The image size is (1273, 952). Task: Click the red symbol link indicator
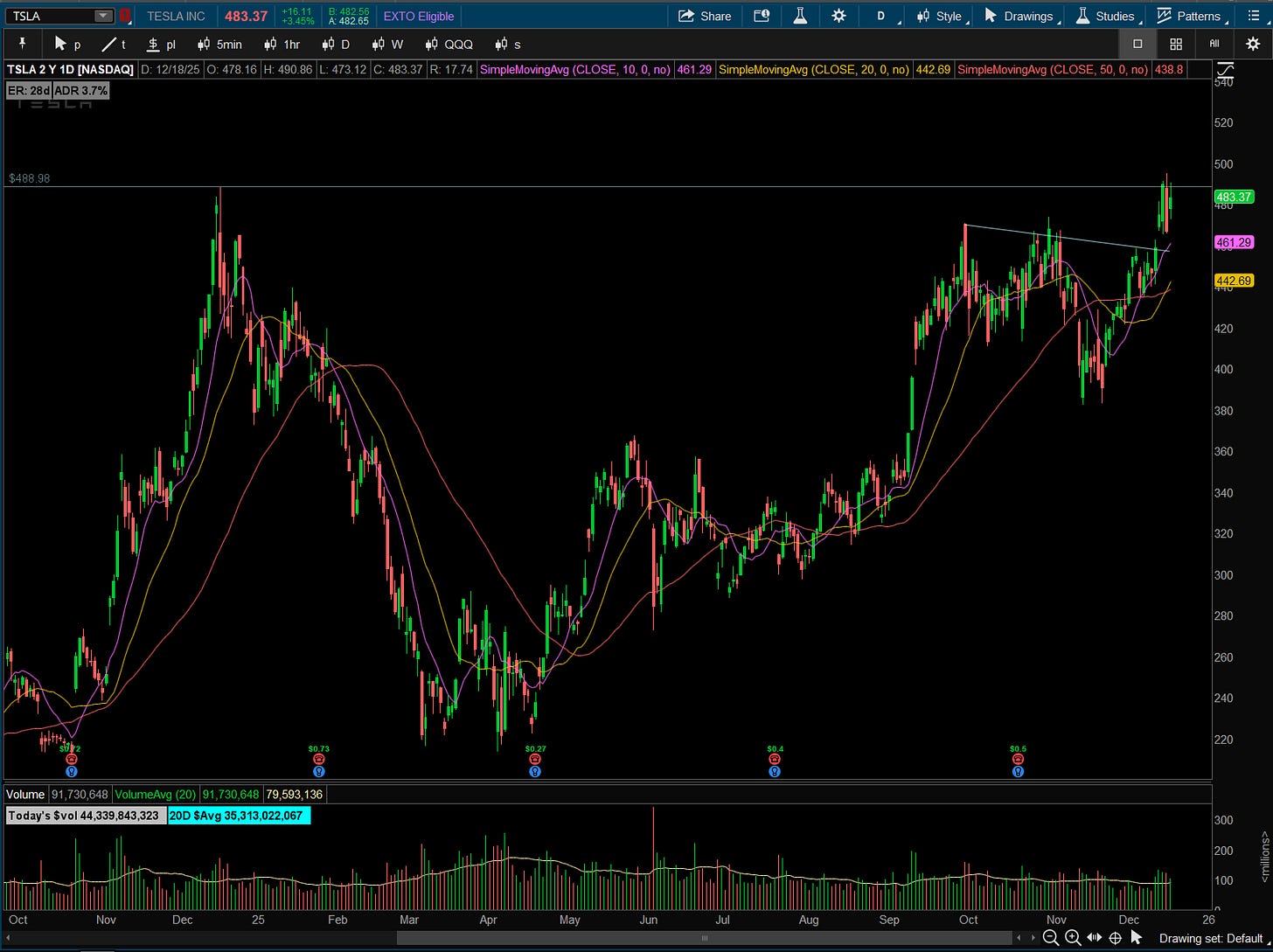pyautogui.click(x=125, y=16)
